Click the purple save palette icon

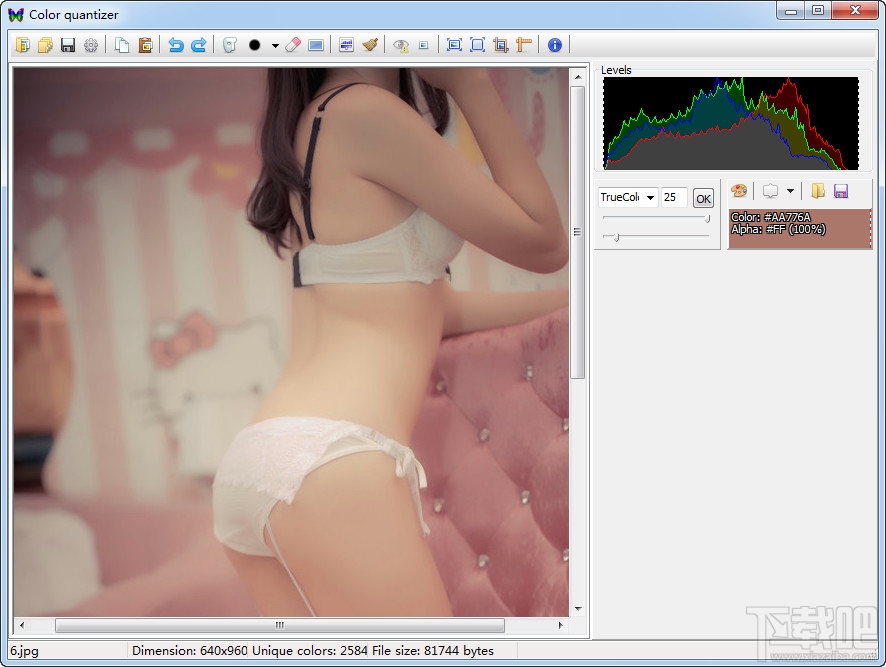[841, 191]
